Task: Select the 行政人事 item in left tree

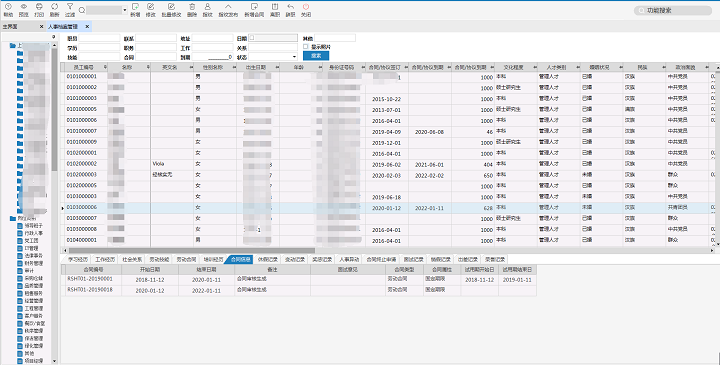Action: coord(34,233)
